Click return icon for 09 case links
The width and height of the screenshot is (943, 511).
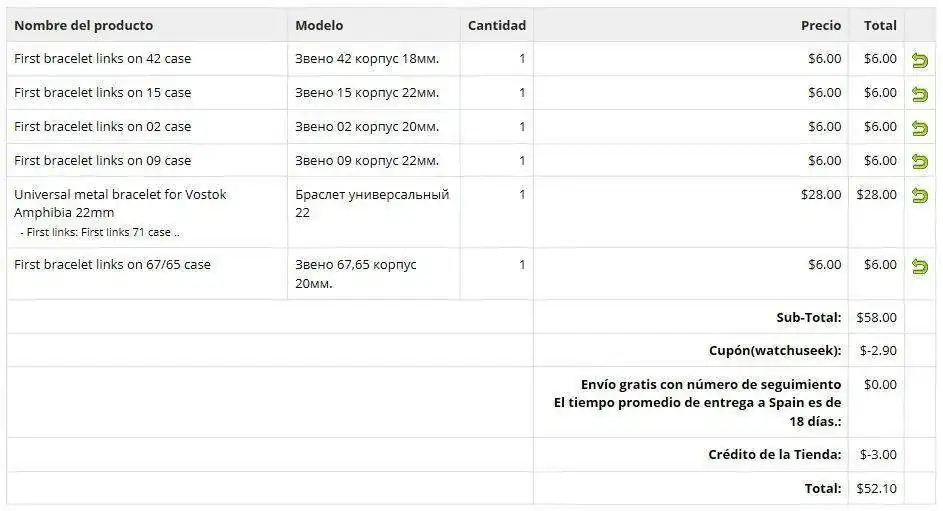pyautogui.click(x=920, y=162)
